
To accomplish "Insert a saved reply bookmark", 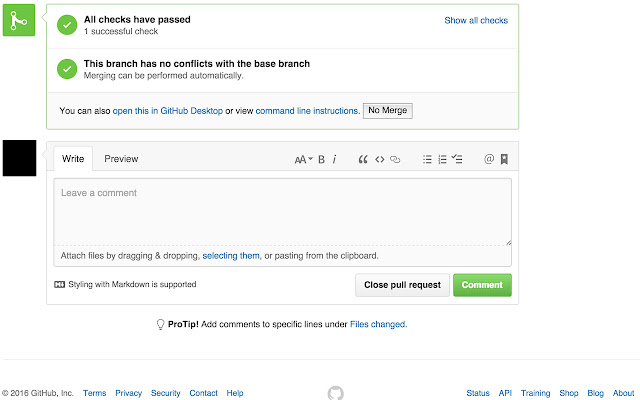I will (x=504, y=159).
